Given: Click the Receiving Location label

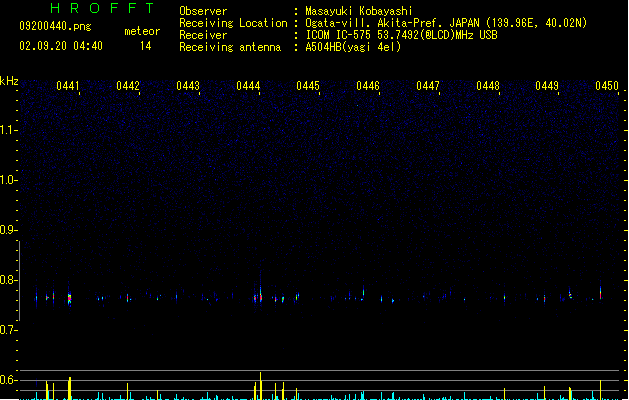Looking at the screenshot, I should 233,23.
